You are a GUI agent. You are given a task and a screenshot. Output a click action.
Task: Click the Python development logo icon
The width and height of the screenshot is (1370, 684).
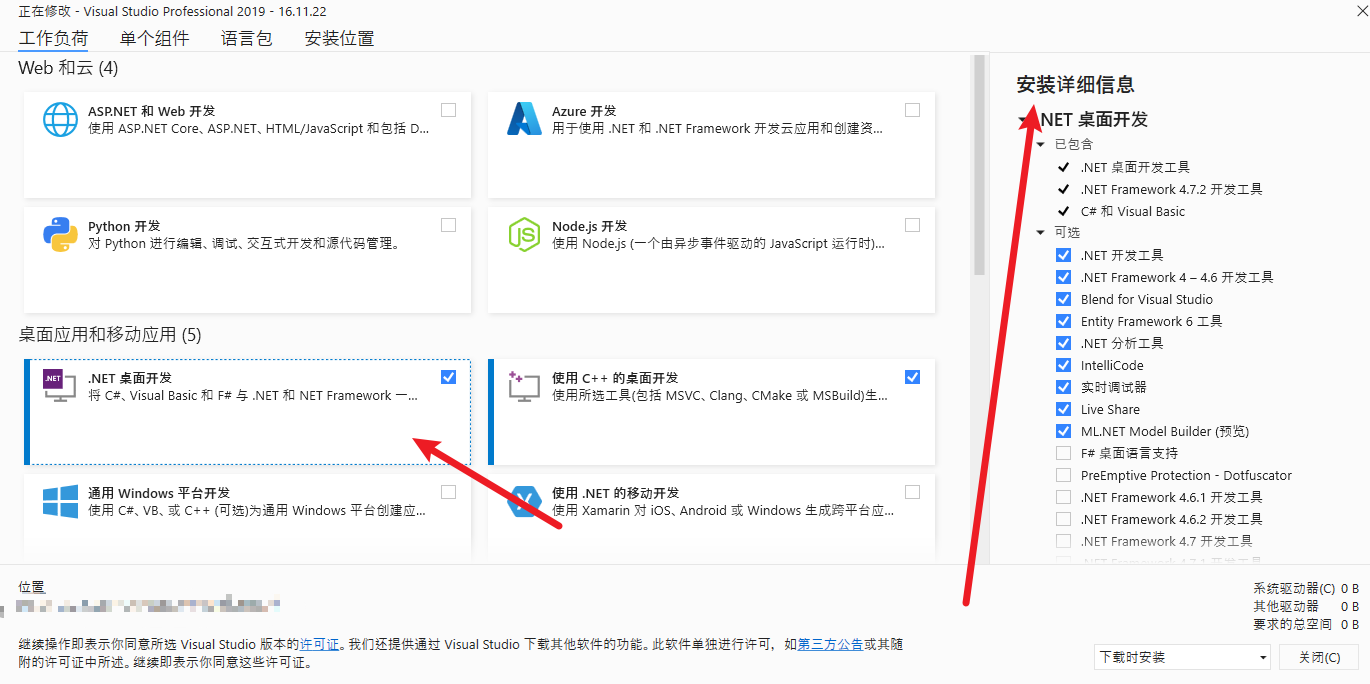(60, 234)
